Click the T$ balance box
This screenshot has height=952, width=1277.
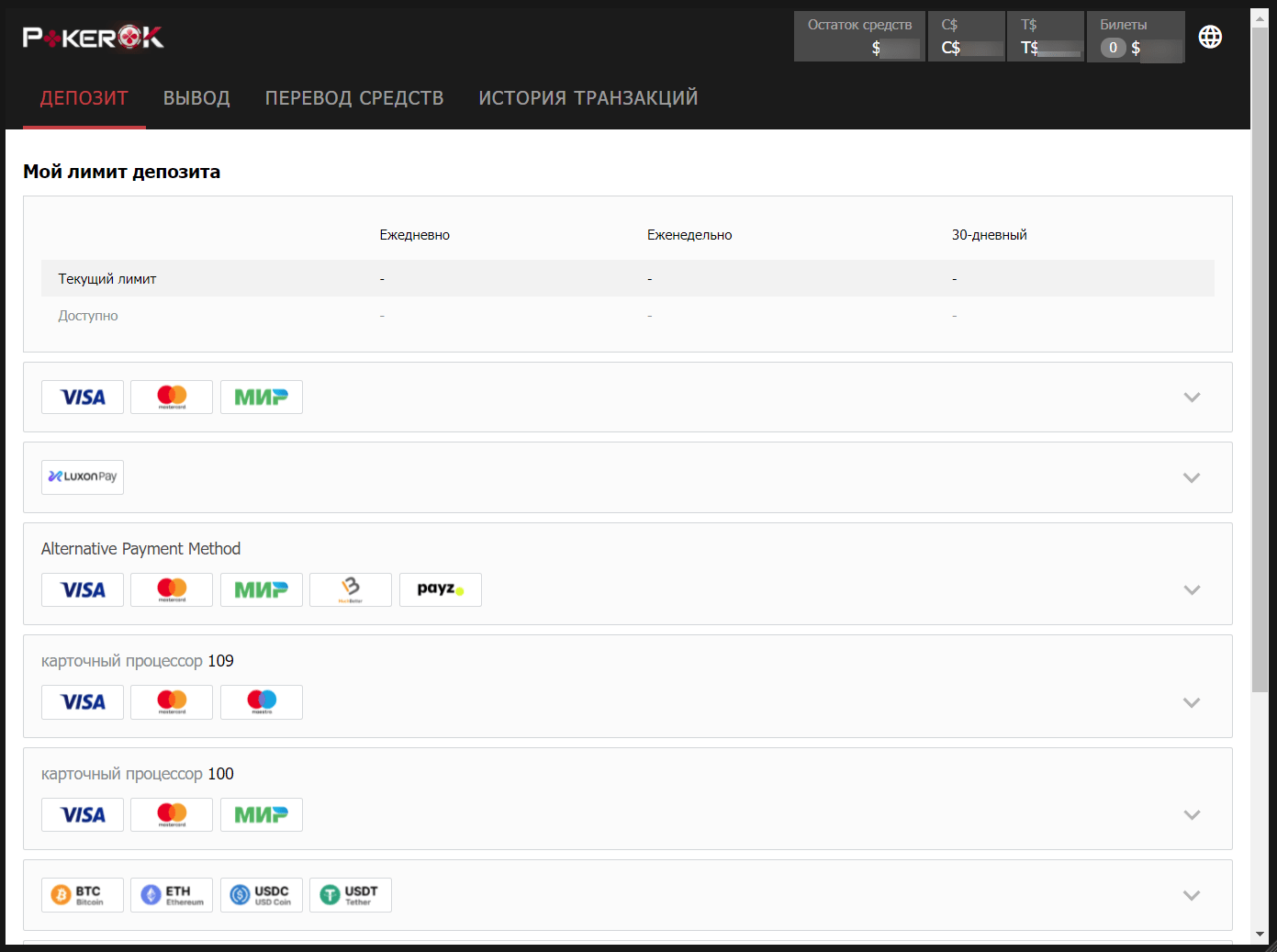tap(1046, 37)
